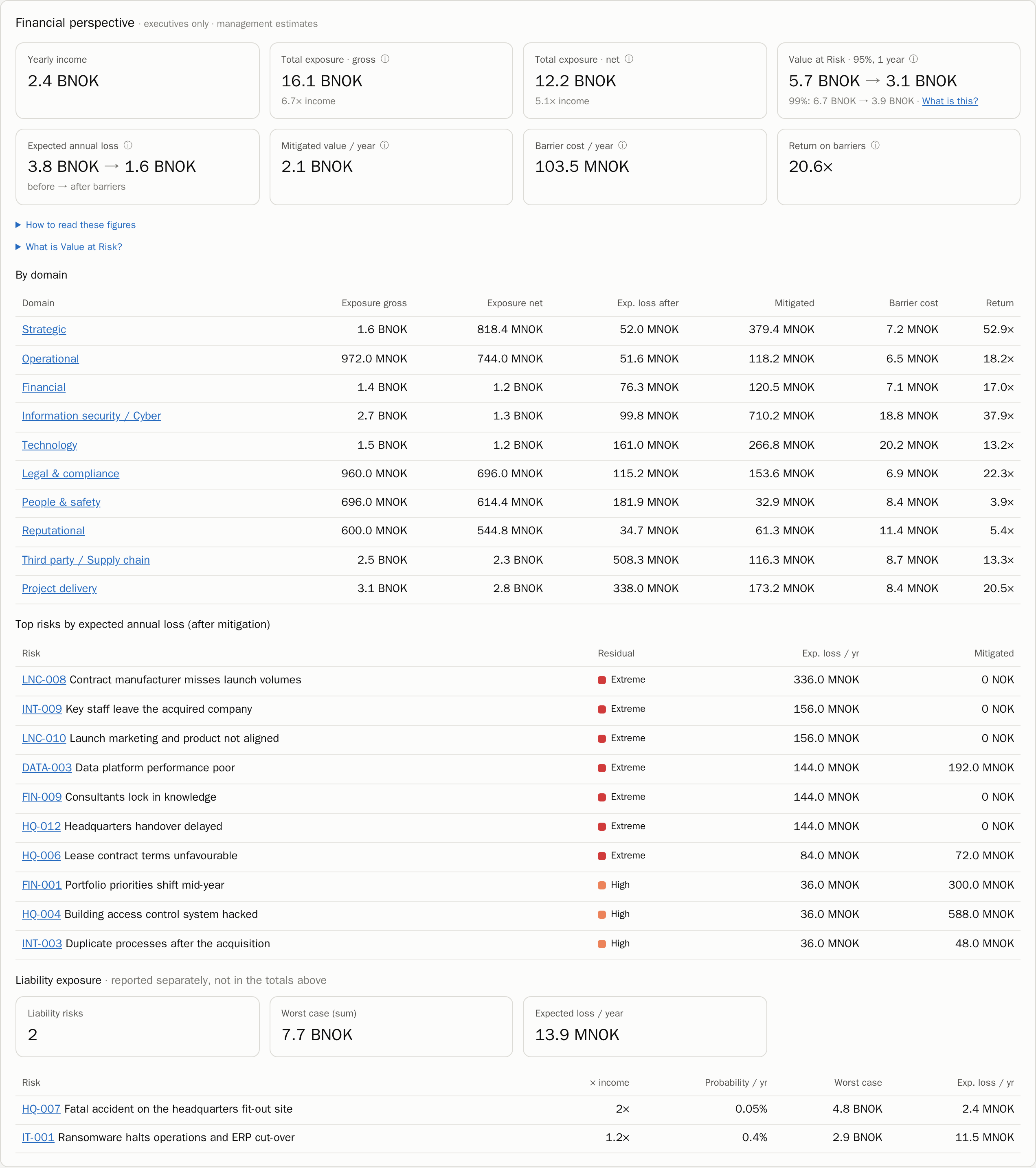The height and width of the screenshot is (1168, 1036).
Task: Click info icon beside Barrier cost / year
Action: (622, 145)
